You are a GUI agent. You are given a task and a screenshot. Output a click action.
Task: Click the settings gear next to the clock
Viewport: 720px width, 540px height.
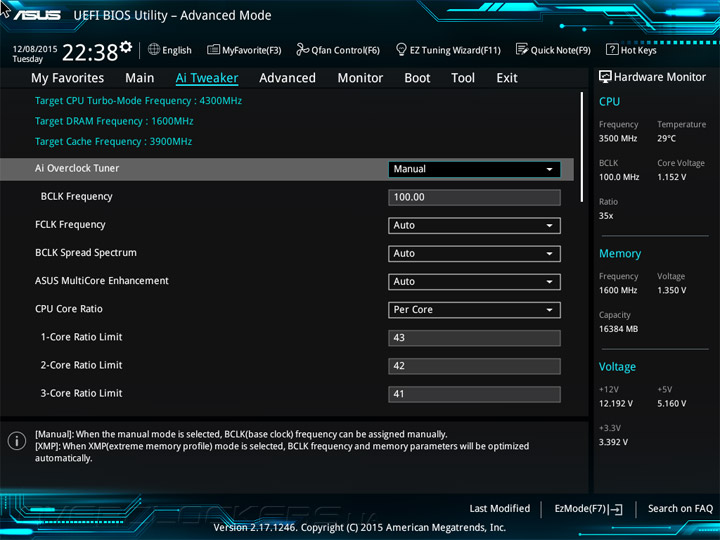pyautogui.click(x=126, y=47)
